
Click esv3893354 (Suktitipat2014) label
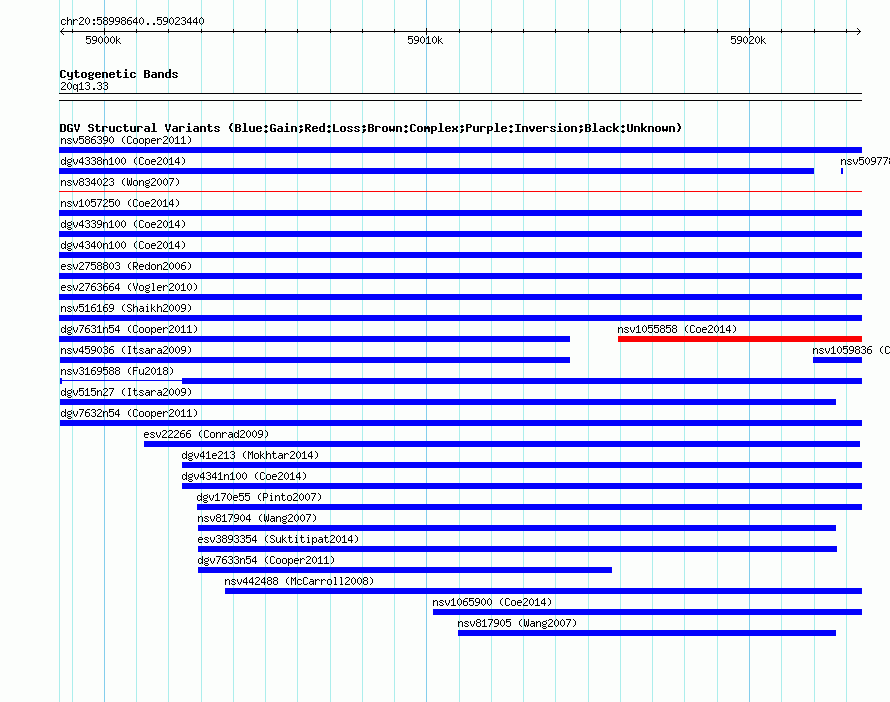(278, 539)
